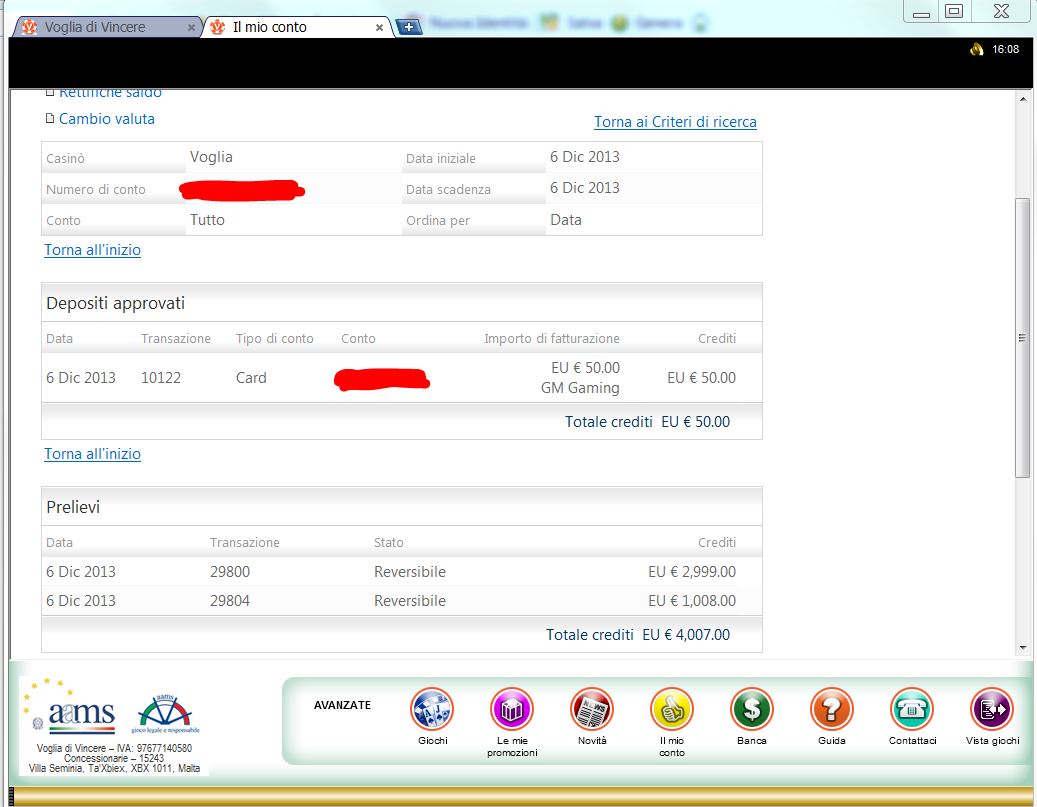Viewport: 1037px width, 807px height.
Task: Minimize the browser window
Action: (x=921, y=12)
